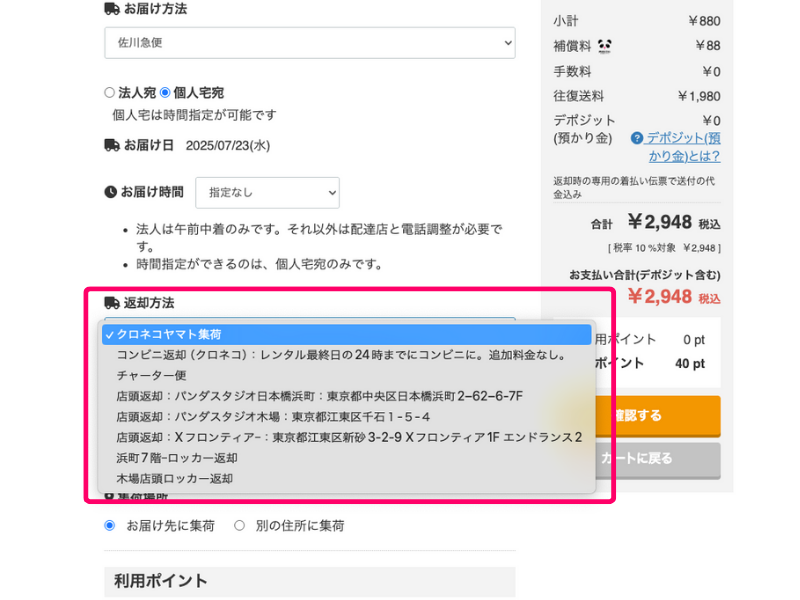Click the truck icon next to 返却方法
The height and width of the screenshot is (600, 800).
(x=112, y=303)
